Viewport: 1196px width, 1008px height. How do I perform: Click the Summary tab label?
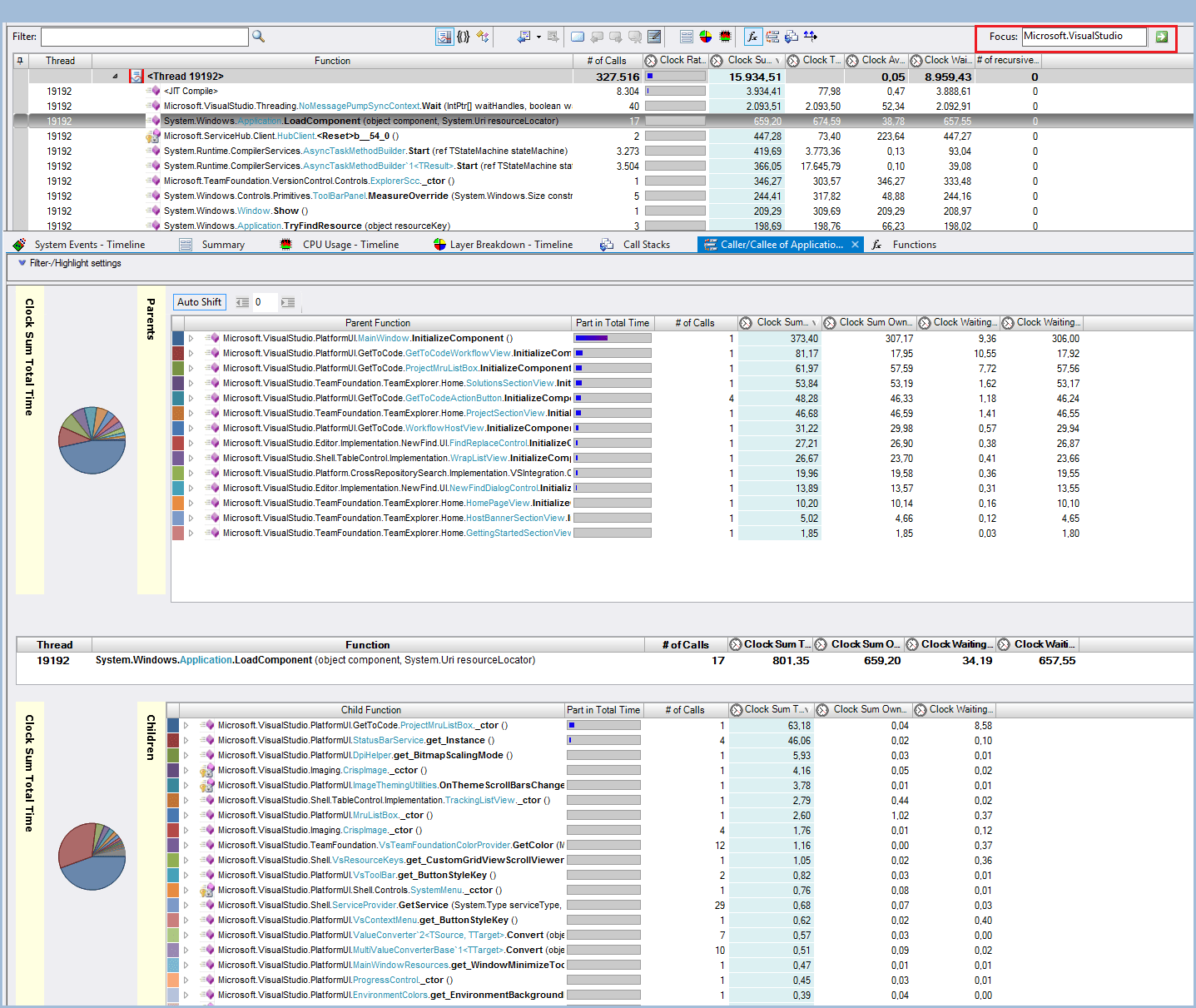[x=223, y=244]
